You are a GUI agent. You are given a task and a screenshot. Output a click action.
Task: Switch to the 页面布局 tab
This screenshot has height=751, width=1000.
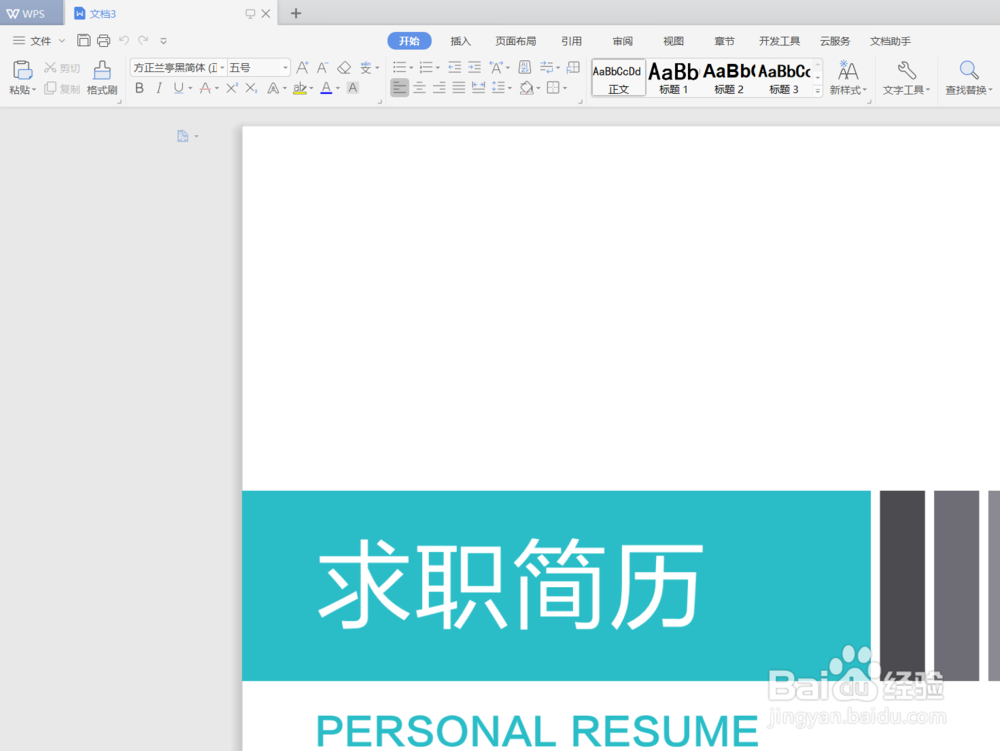pos(515,41)
